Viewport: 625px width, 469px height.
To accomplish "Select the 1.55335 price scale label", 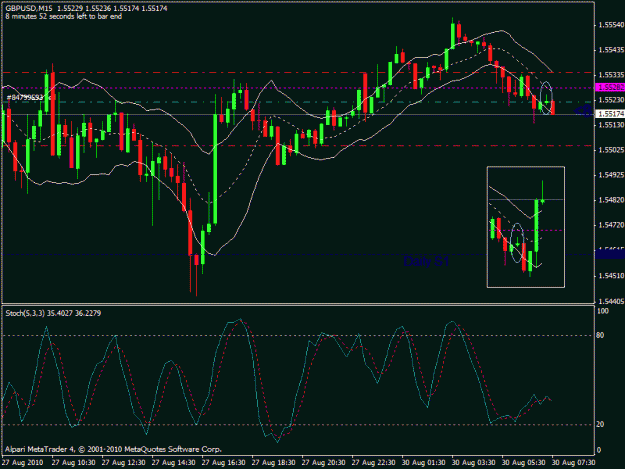I will 611,75.
